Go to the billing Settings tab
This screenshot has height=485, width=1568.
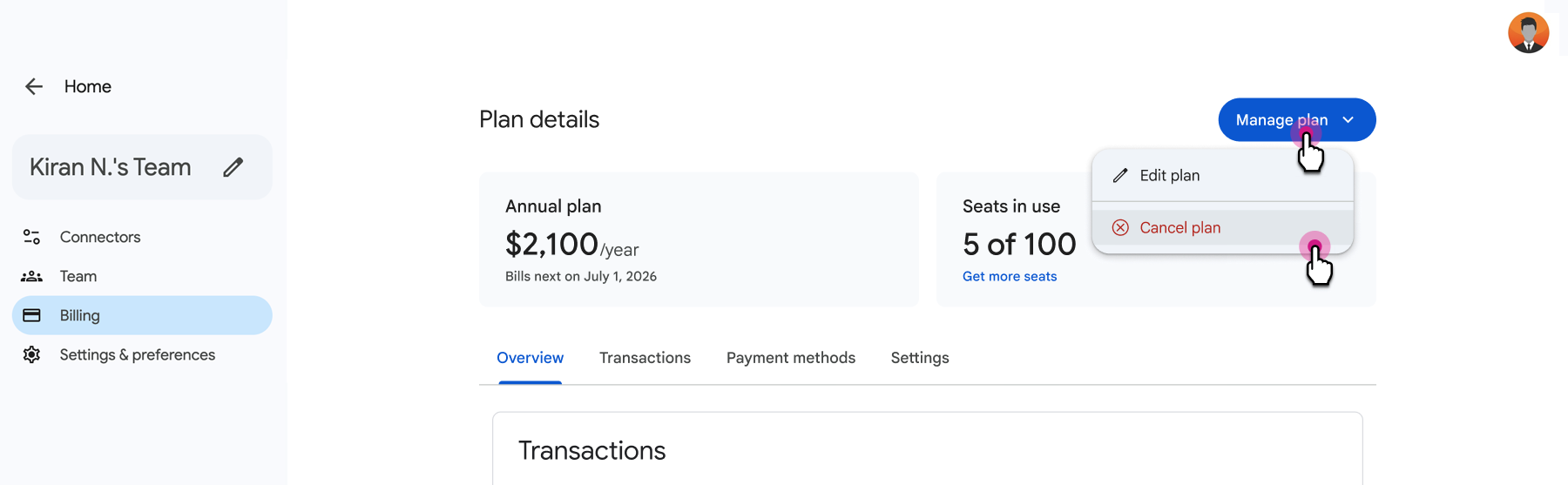[x=919, y=358]
